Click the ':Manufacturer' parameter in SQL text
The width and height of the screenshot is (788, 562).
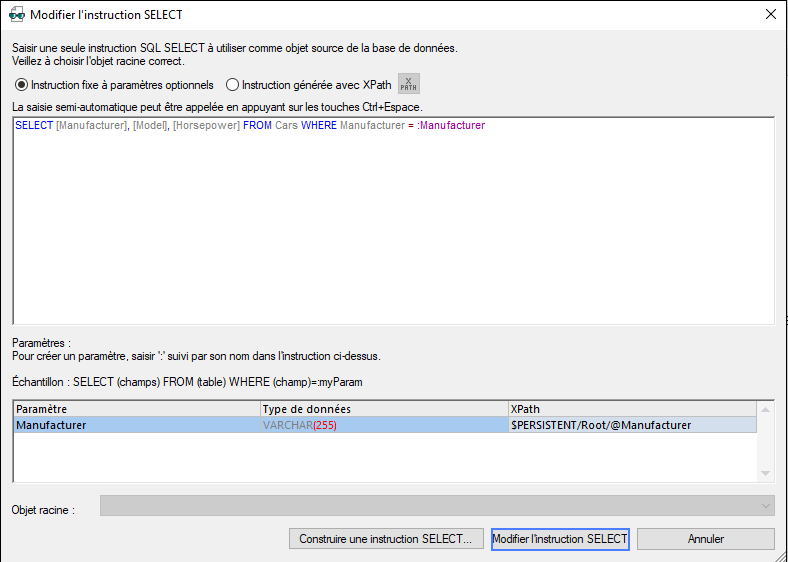pos(451,125)
